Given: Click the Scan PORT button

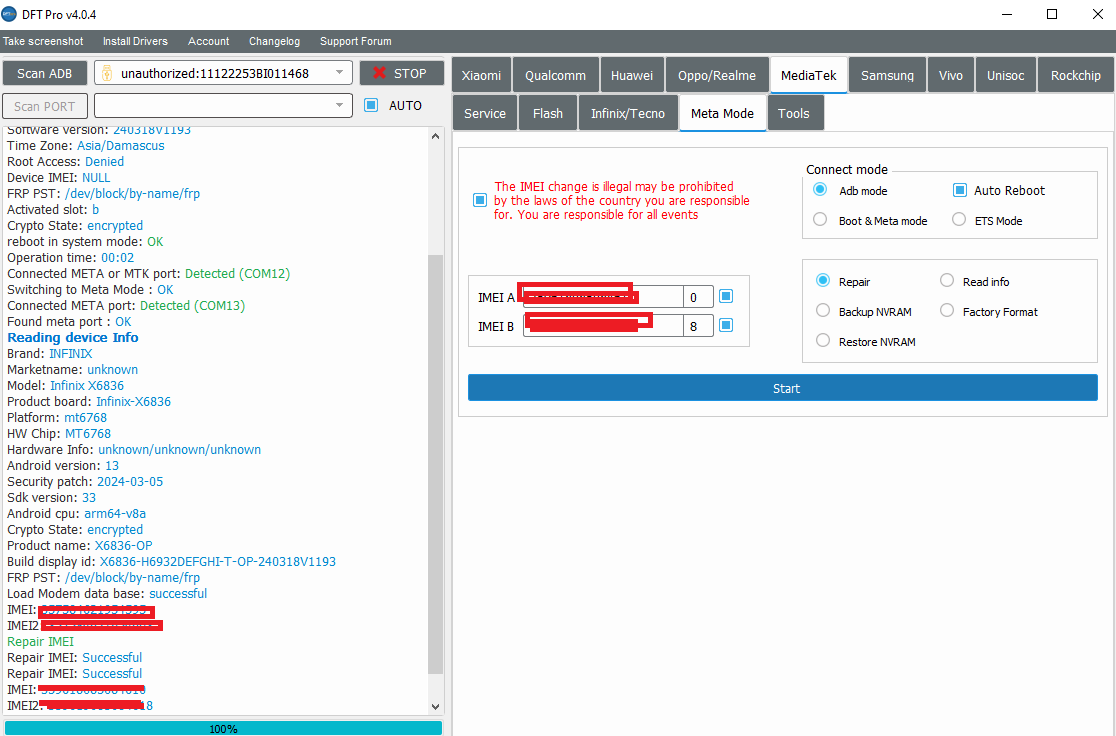Looking at the screenshot, I should coord(45,106).
